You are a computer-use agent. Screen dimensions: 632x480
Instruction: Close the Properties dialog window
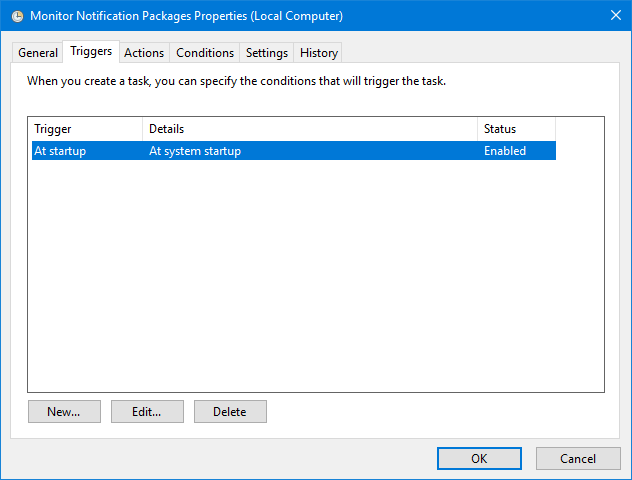(612, 16)
